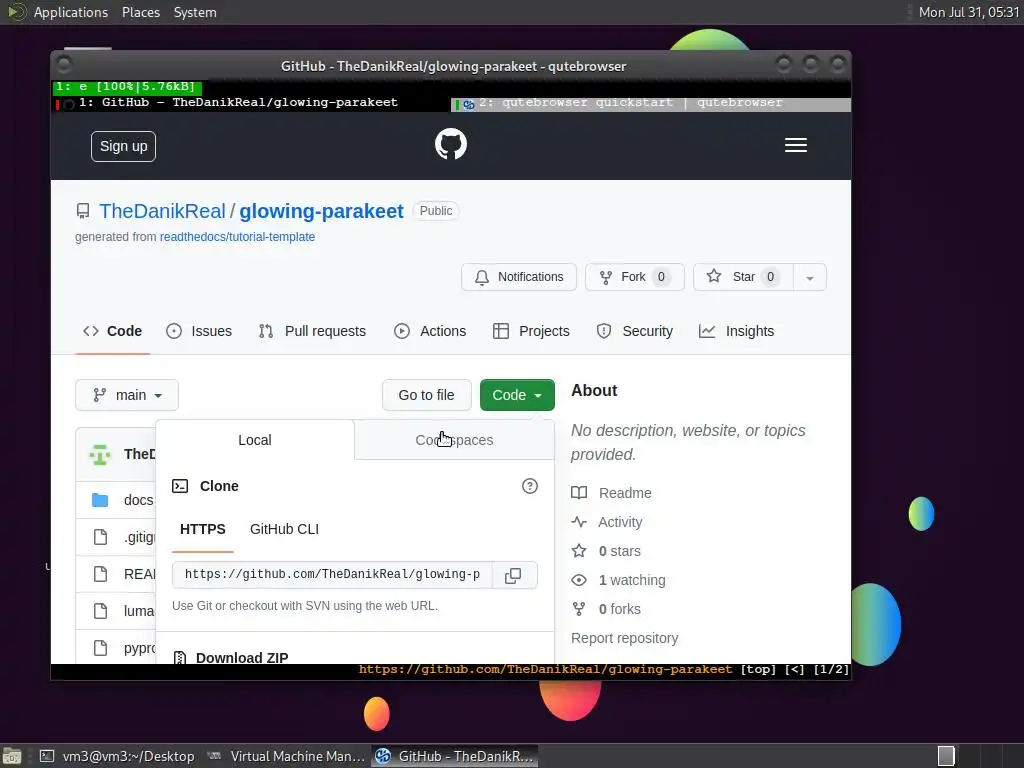Open the Insights tab
This screenshot has height=768, width=1024.
coord(736,331)
